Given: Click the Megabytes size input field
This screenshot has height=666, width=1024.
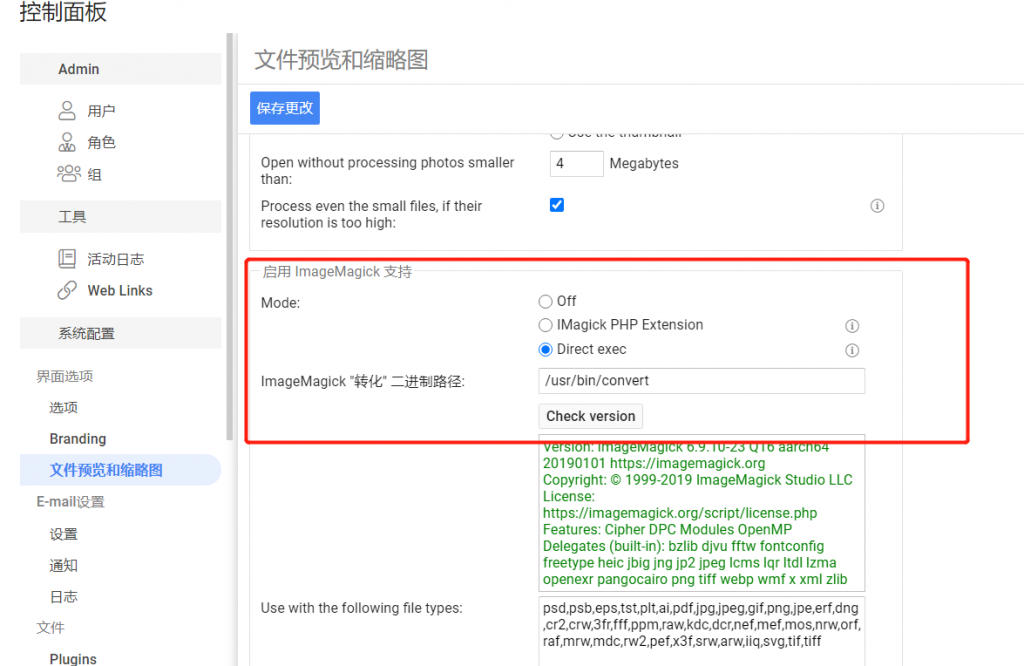Looking at the screenshot, I should click(576, 163).
